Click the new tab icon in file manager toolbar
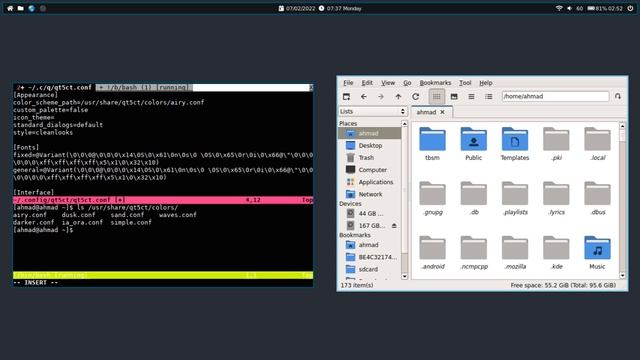 [346, 97]
